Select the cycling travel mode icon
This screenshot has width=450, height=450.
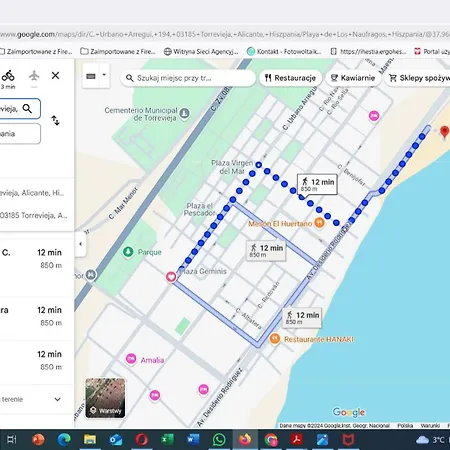click(x=8, y=76)
